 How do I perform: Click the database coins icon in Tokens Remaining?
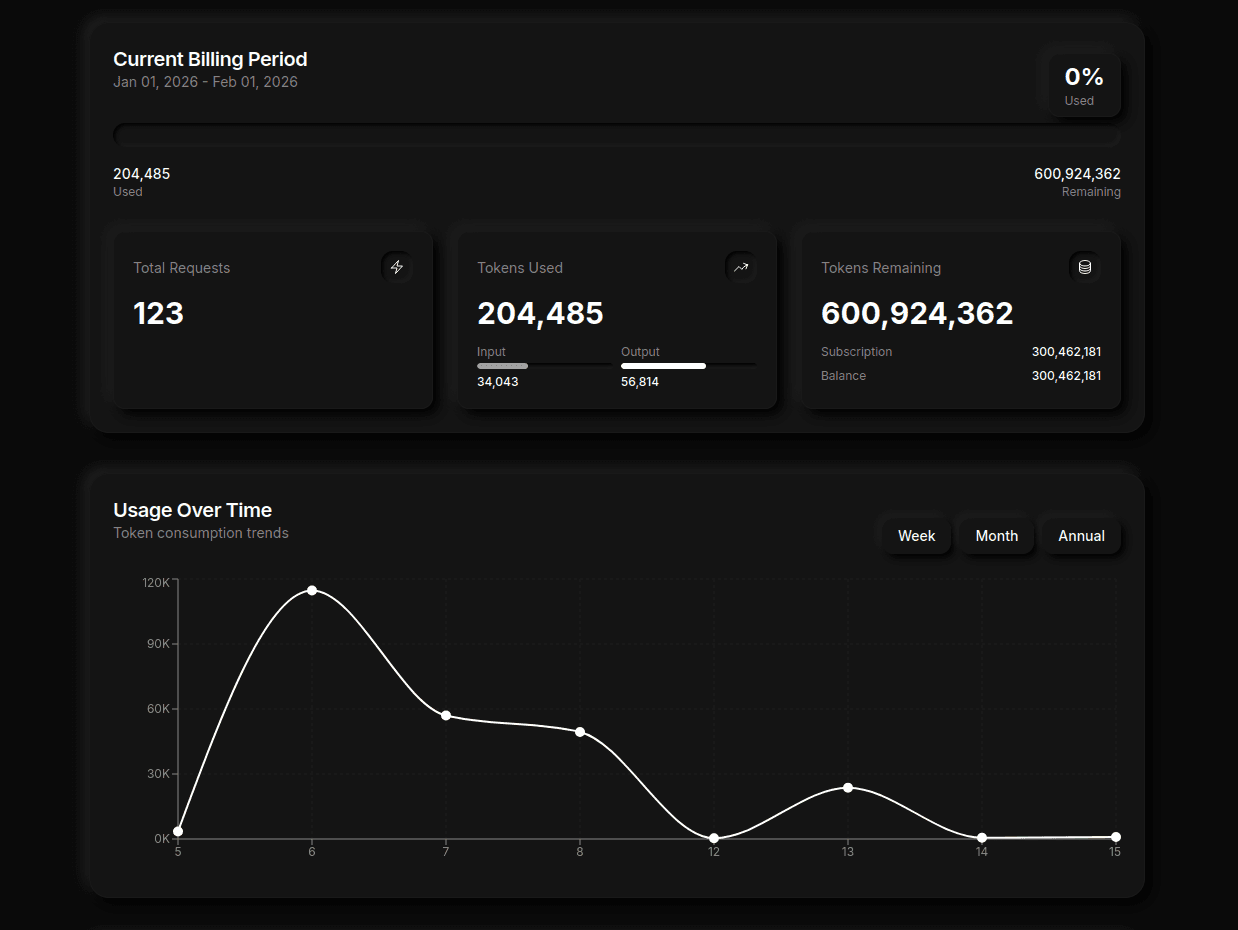click(1085, 267)
